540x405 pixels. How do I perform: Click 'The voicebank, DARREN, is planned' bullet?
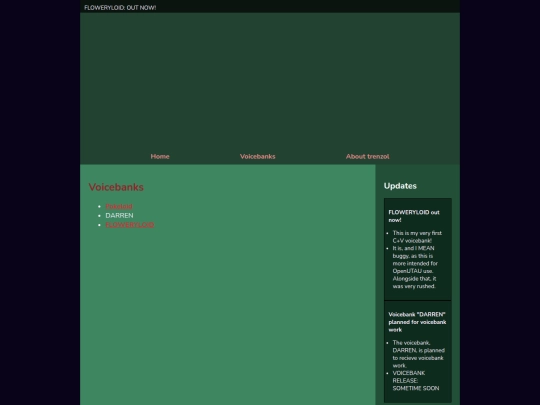418,354
